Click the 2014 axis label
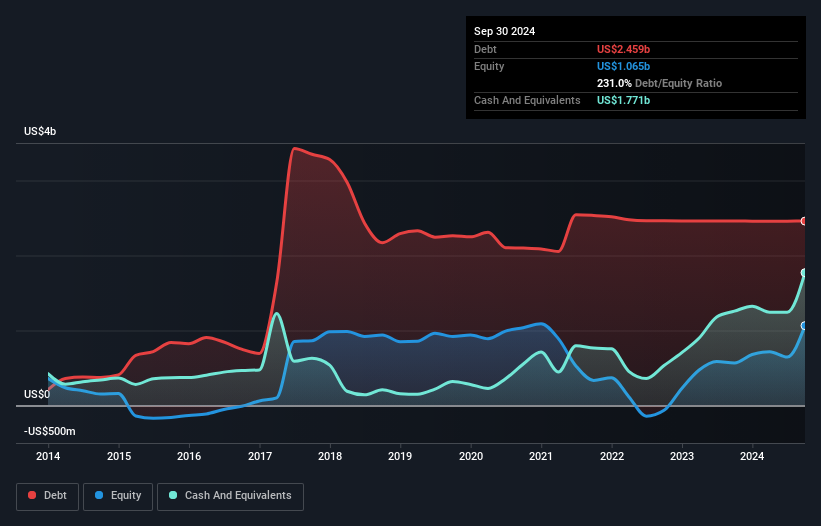 click(48, 456)
